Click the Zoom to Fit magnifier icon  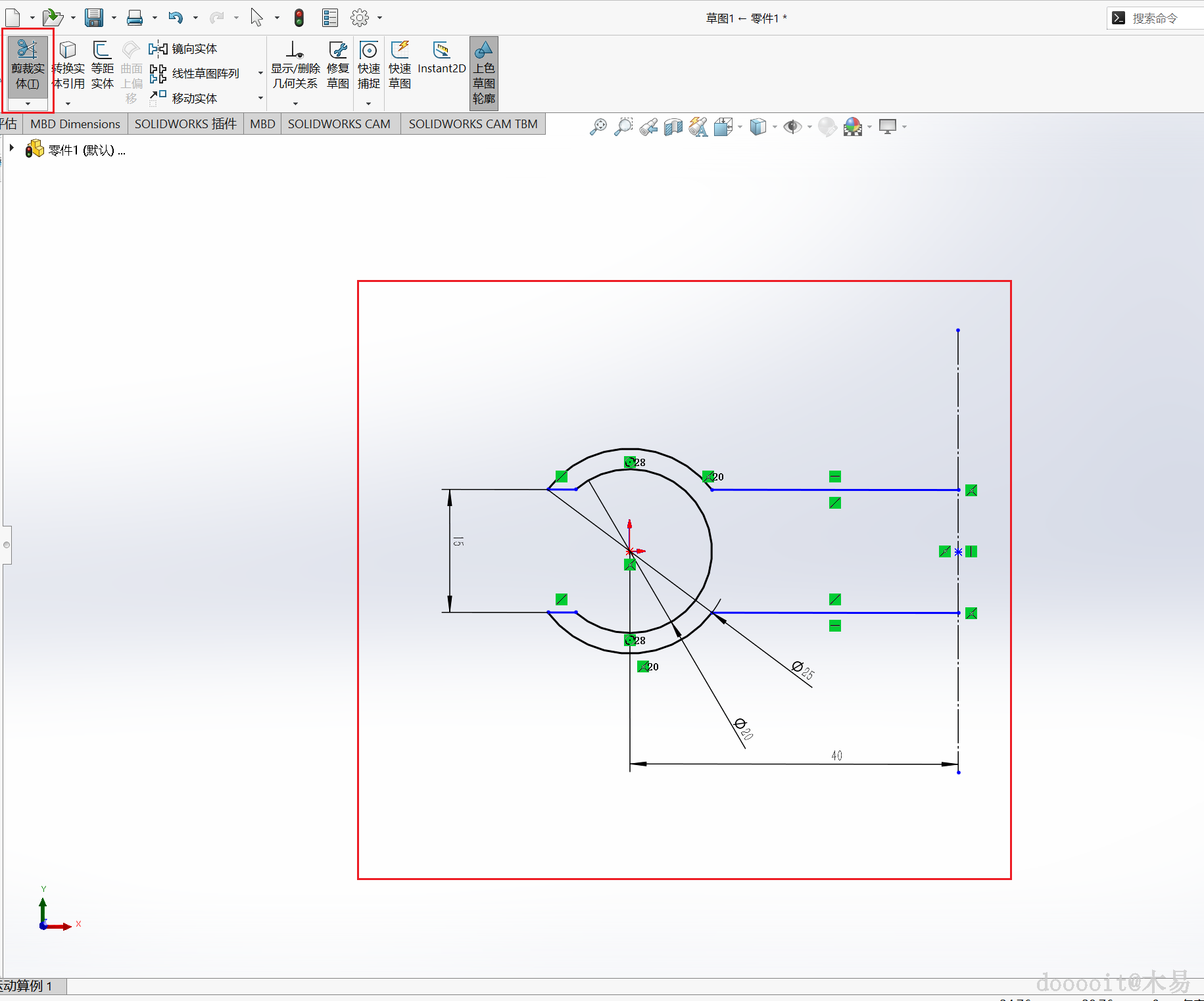[598, 127]
